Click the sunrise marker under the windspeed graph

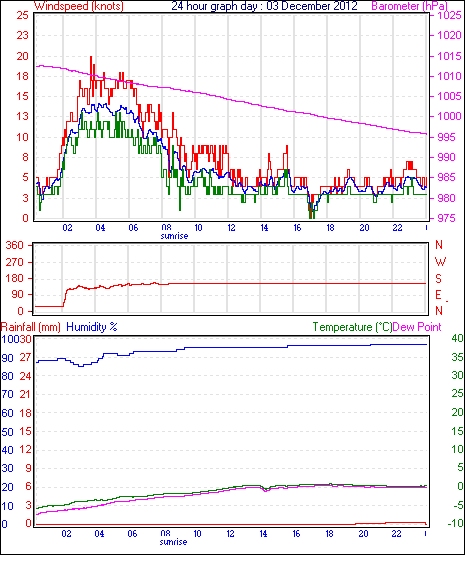coord(174,236)
